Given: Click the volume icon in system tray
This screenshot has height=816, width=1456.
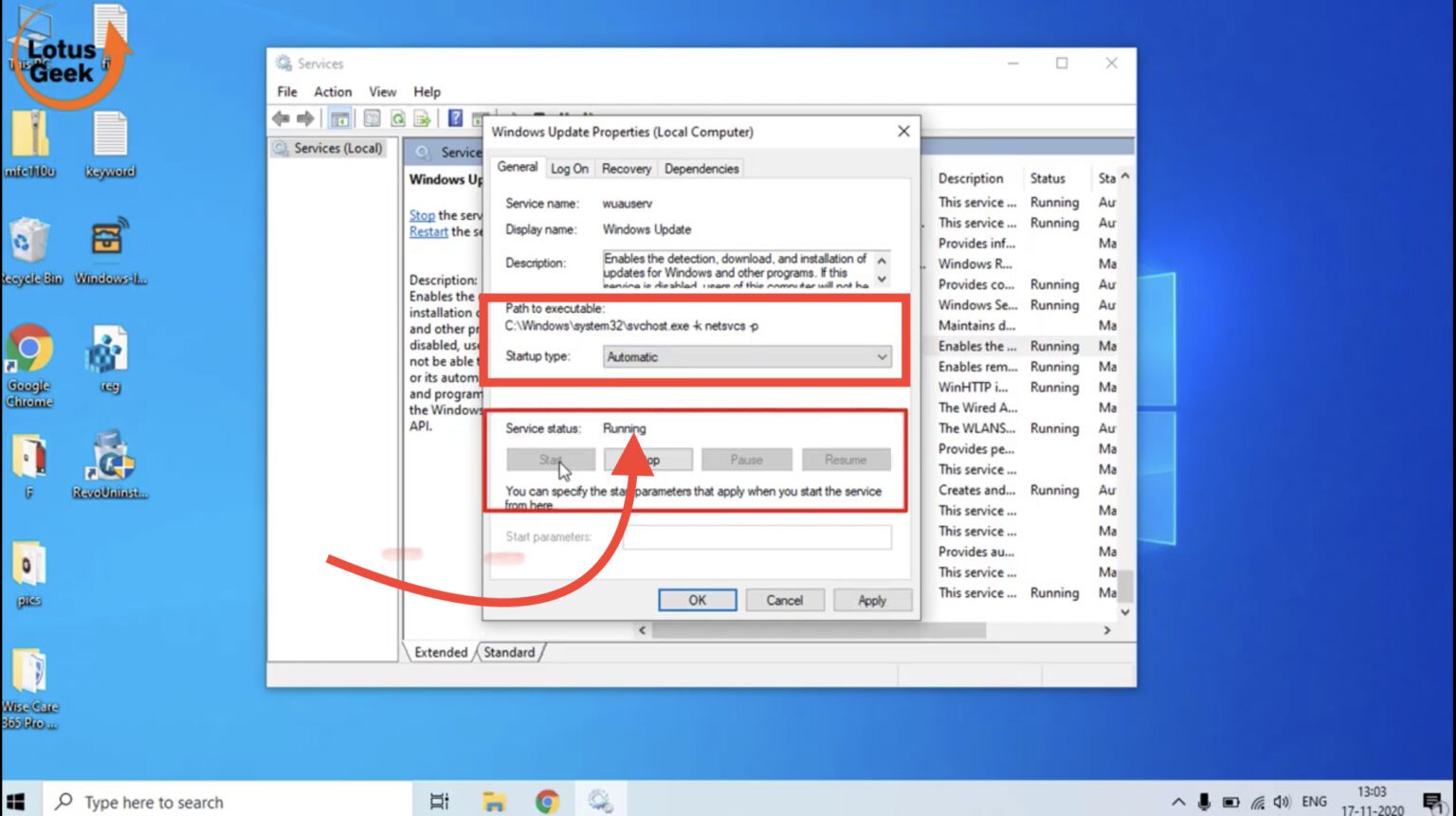Looking at the screenshot, I should (x=1283, y=803).
